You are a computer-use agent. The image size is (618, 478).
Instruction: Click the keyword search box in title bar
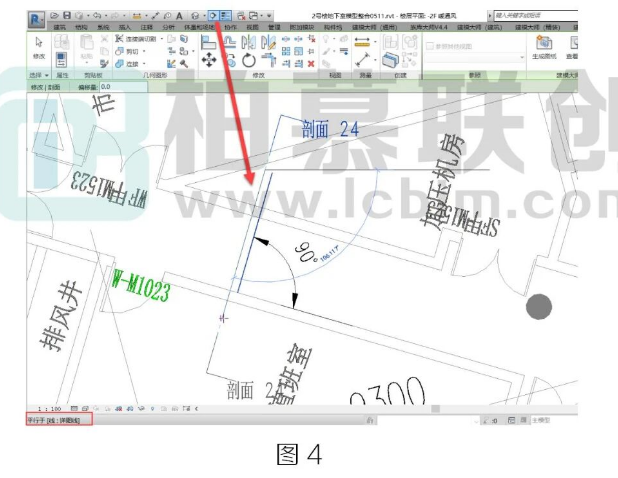[536, 16]
